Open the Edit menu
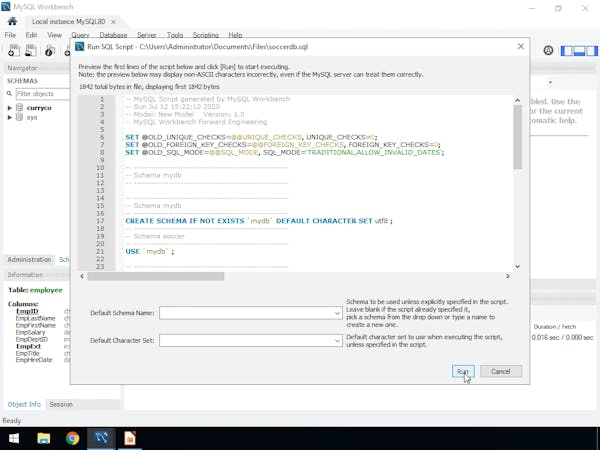This screenshot has height=450, width=600. (31, 35)
